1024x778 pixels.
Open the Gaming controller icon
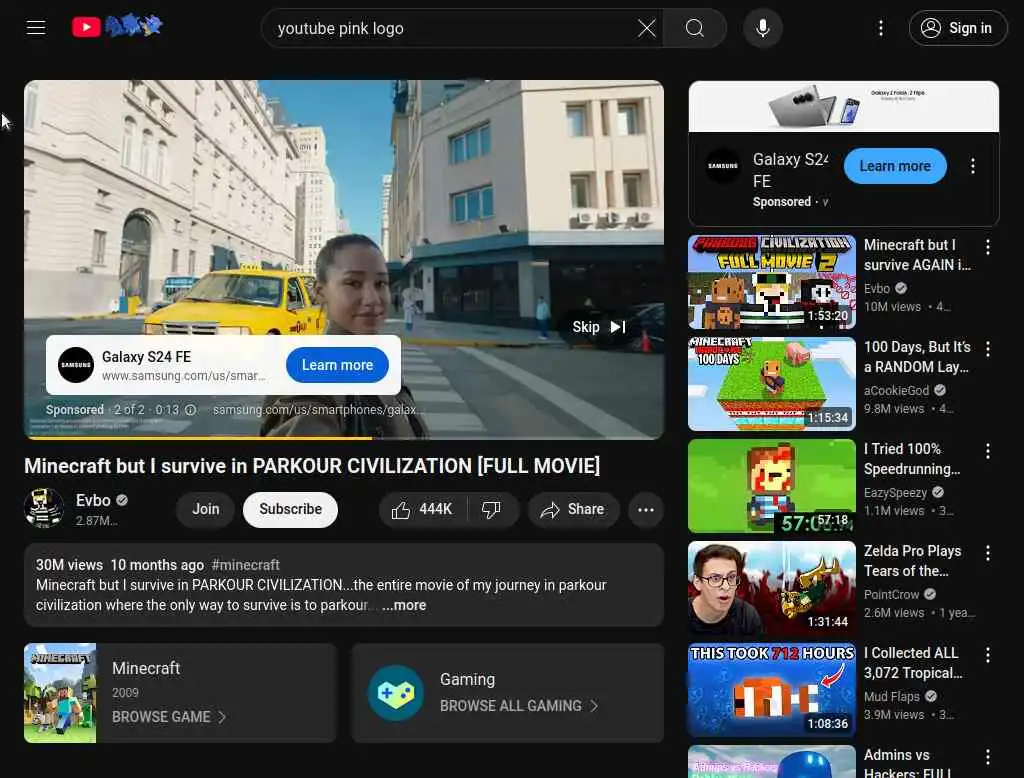click(x=395, y=693)
